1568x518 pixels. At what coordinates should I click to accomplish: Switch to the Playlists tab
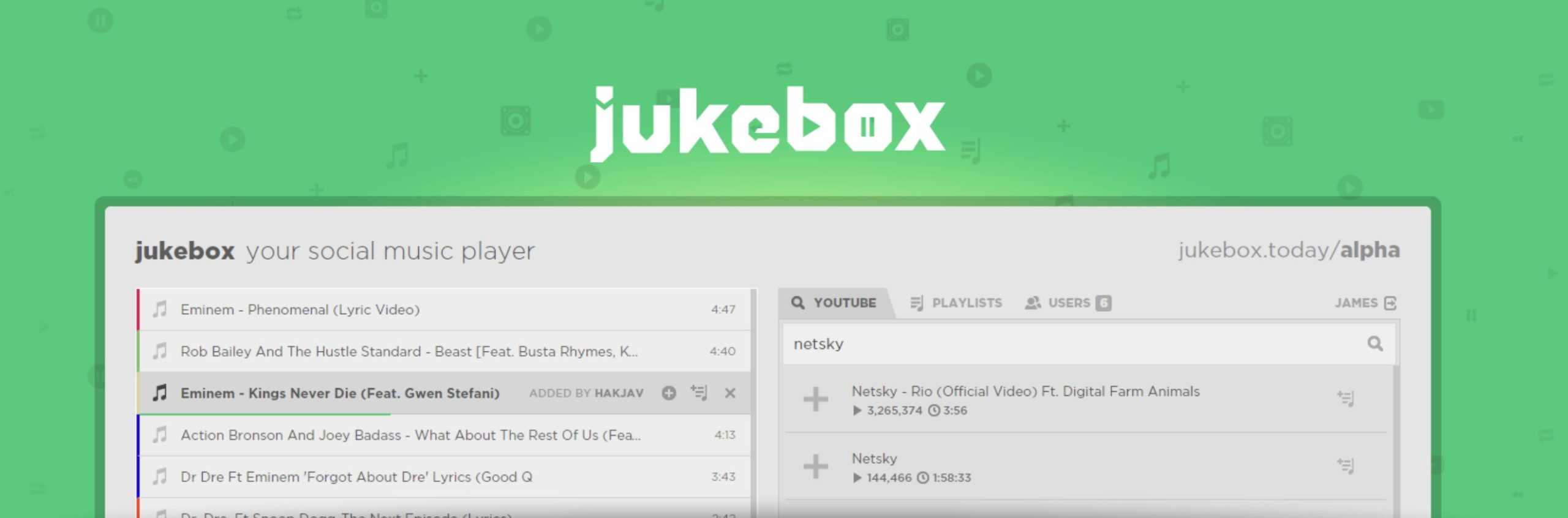click(x=956, y=303)
